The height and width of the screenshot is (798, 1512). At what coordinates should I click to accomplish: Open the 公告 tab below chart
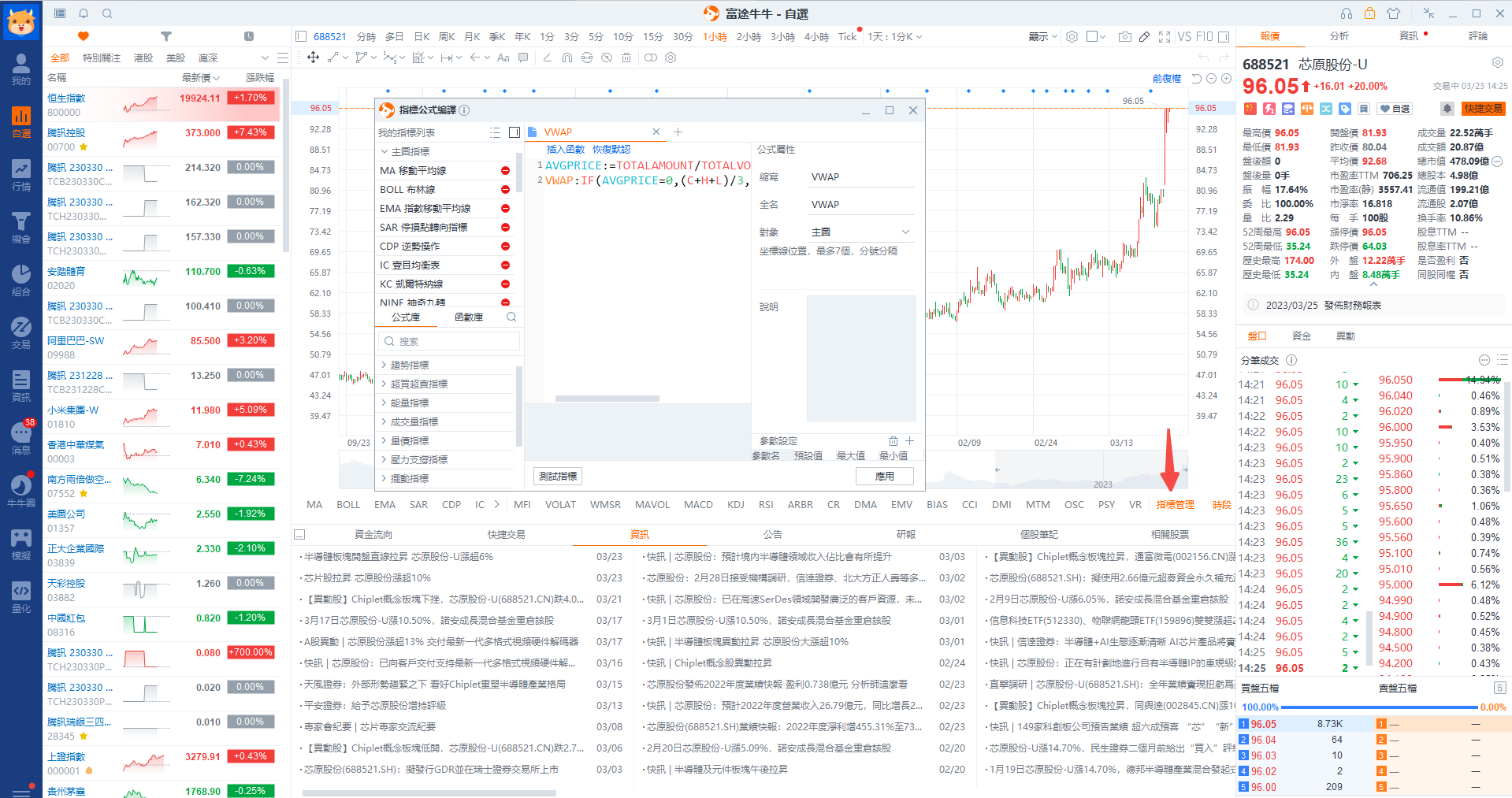(x=772, y=534)
